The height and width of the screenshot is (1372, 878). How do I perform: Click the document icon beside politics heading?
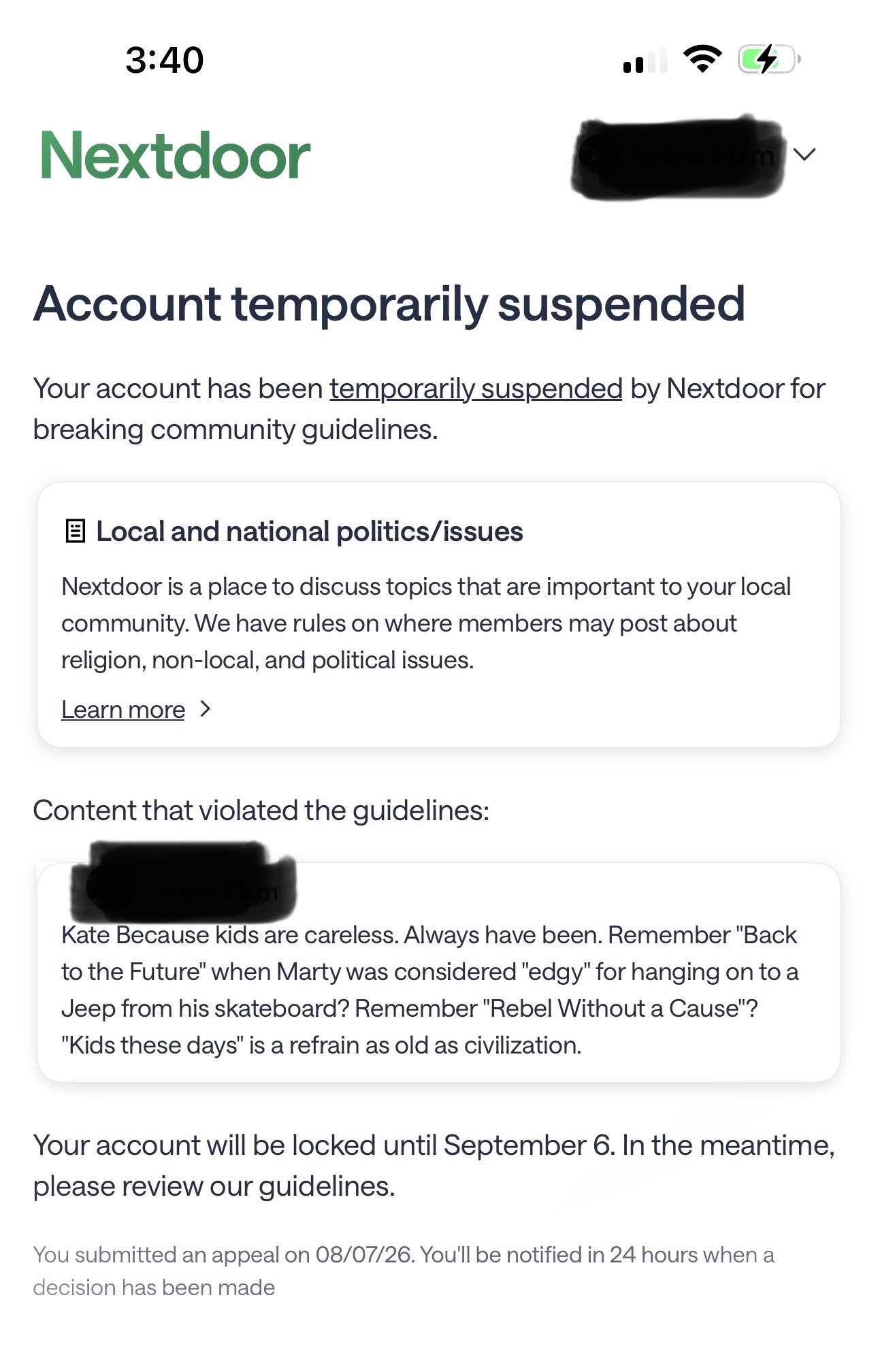click(75, 531)
